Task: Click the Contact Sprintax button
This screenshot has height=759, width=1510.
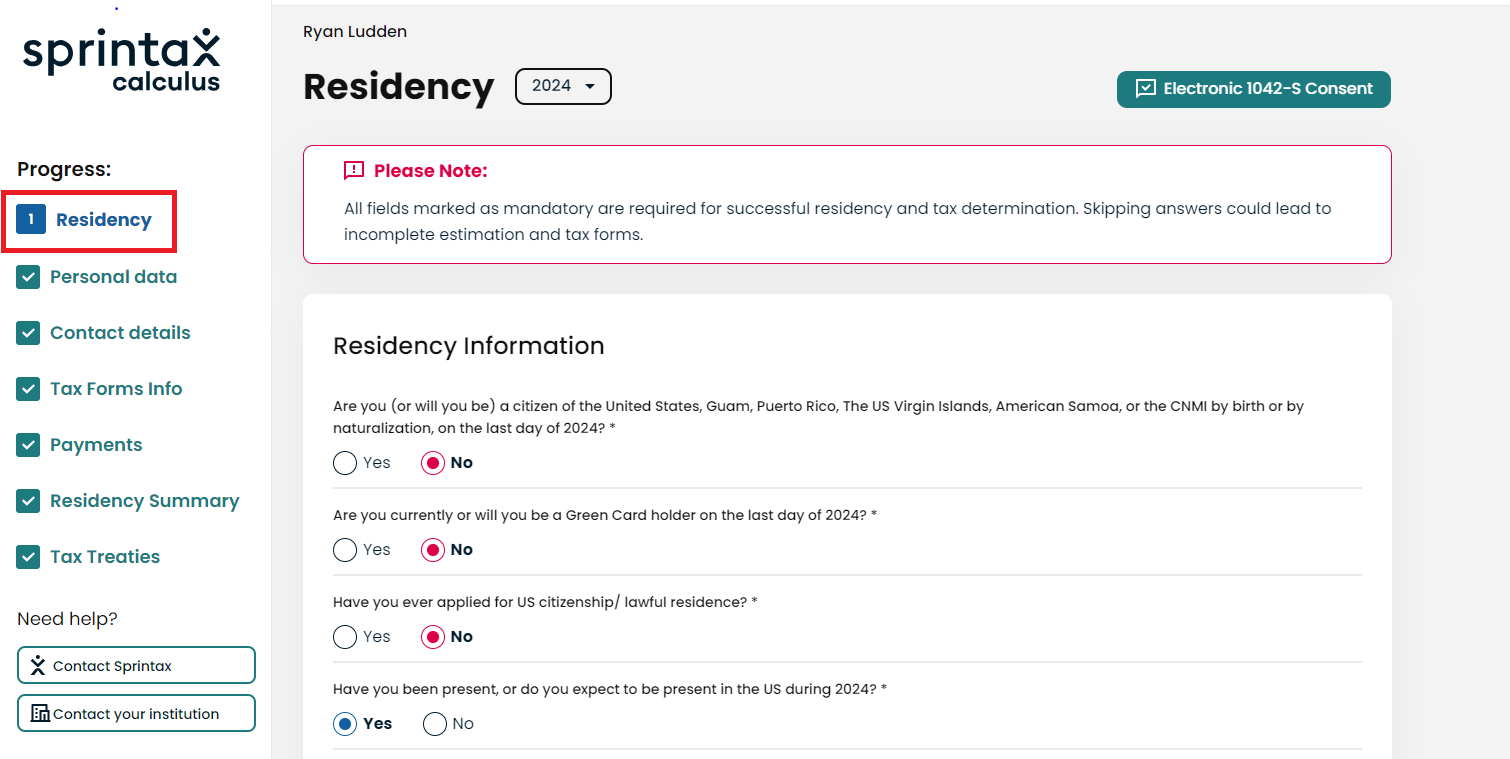Action: 136,665
